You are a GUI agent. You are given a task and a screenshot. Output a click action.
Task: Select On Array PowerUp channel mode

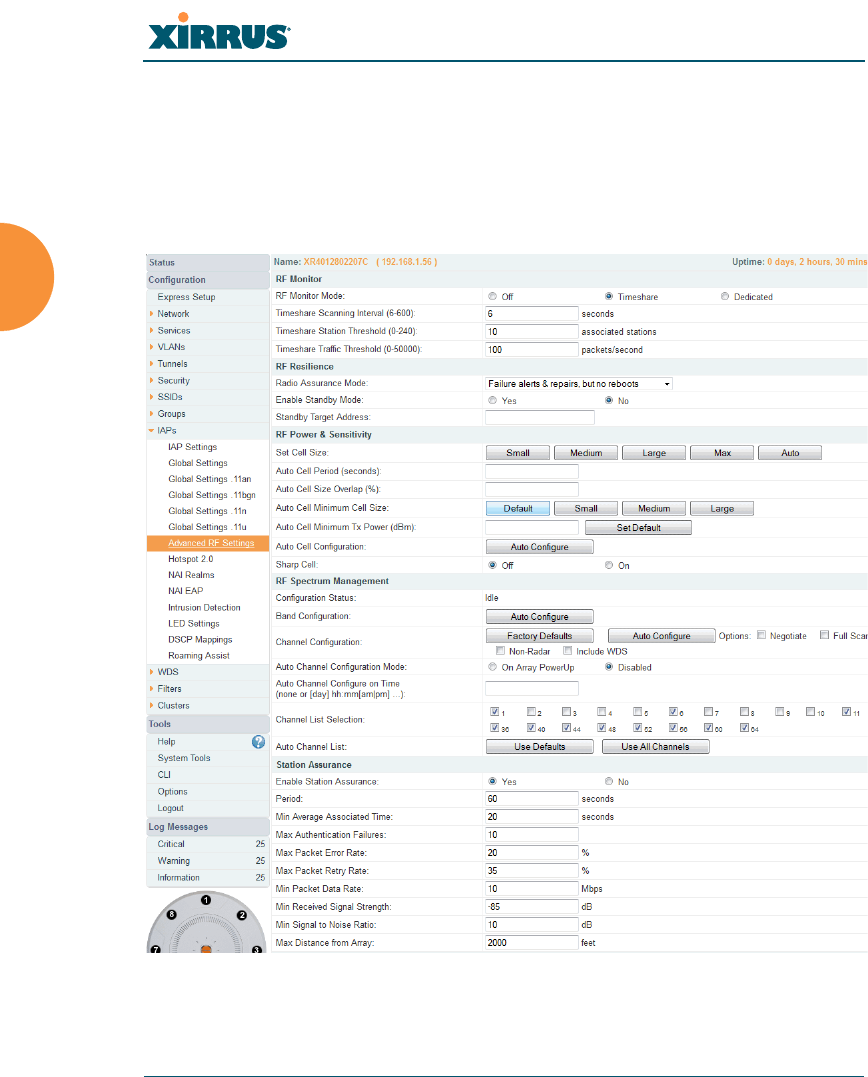(x=492, y=666)
